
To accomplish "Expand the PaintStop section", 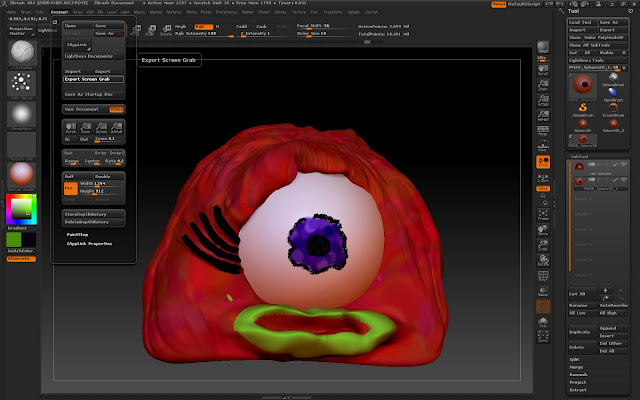I will (78, 235).
